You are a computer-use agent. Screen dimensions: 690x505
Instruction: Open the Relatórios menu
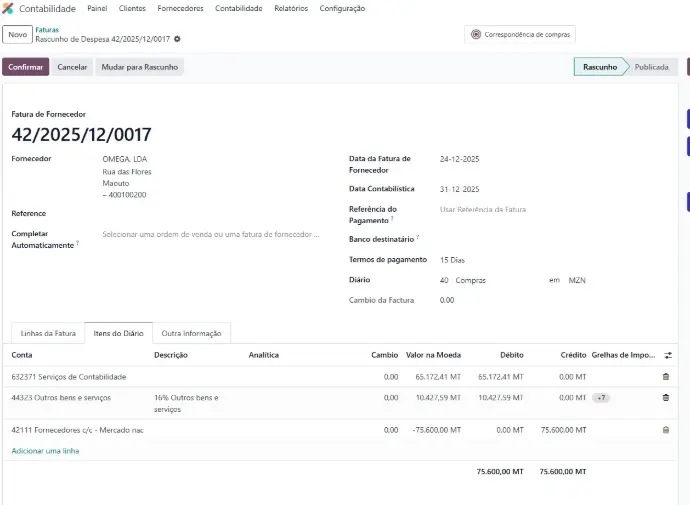[290, 8]
